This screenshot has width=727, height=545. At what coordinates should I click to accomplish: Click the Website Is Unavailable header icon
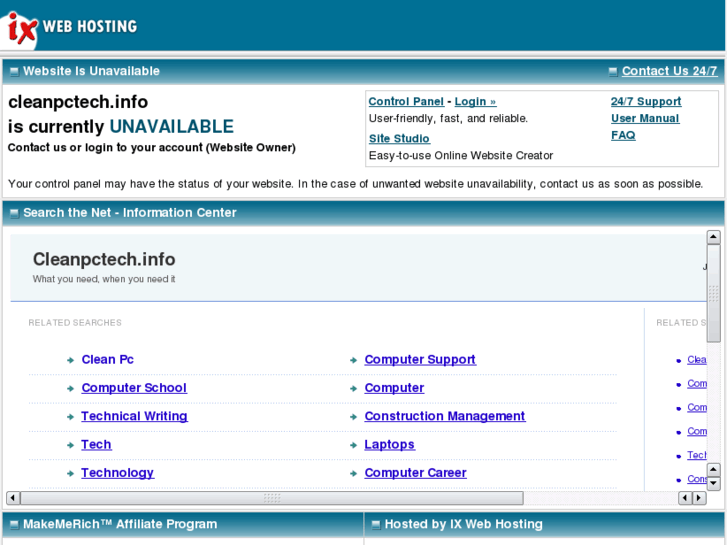click(x=14, y=71)
